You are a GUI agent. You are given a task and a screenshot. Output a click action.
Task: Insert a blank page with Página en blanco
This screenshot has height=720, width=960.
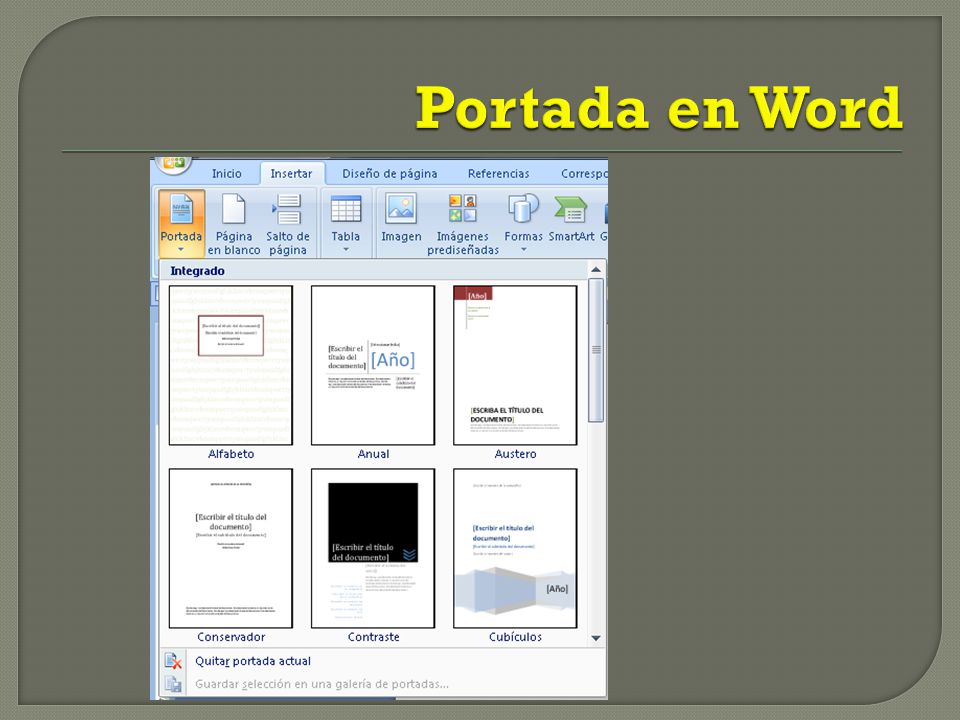coord(233,224)
